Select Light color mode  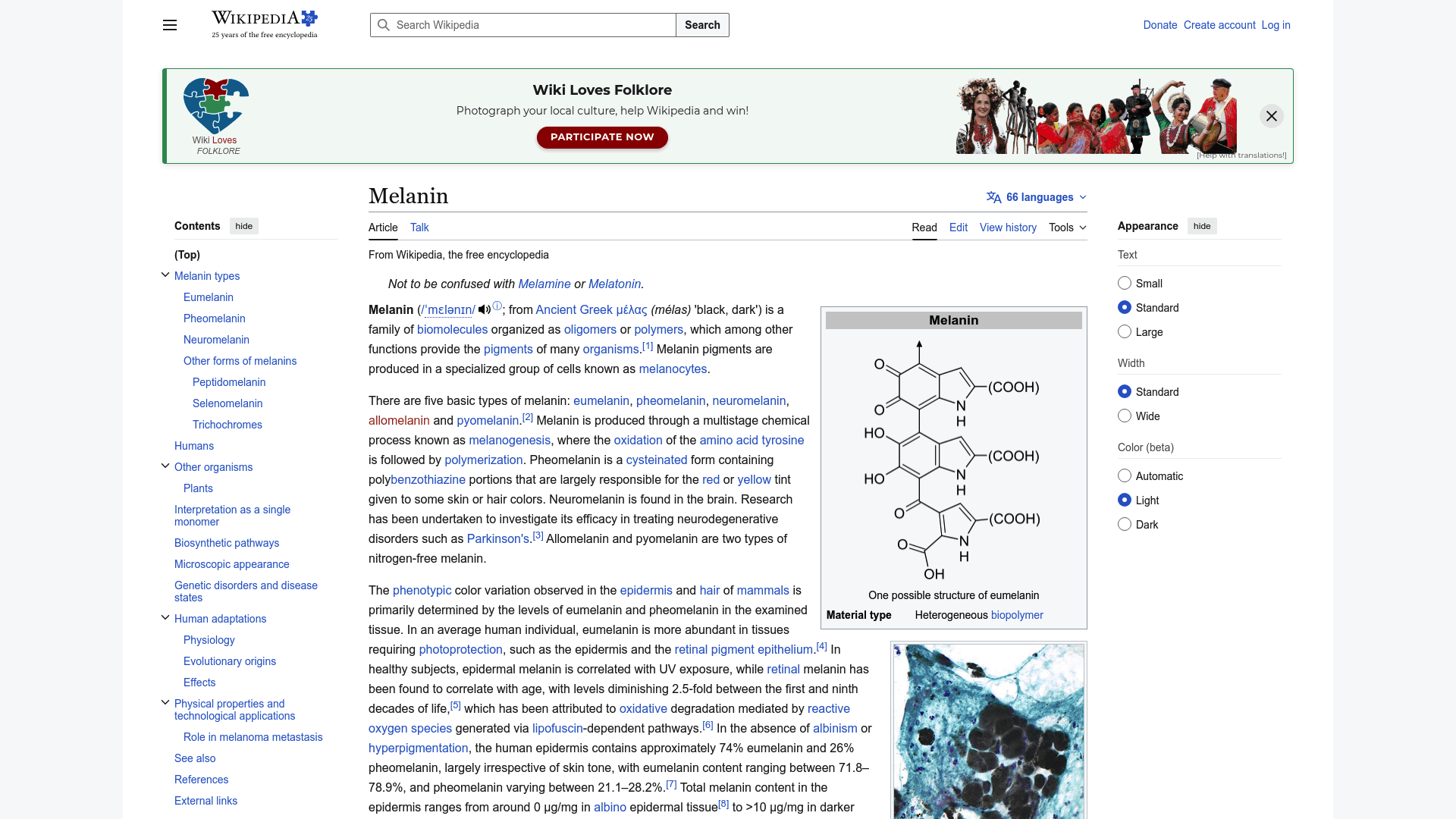(x=1125, y=500)
